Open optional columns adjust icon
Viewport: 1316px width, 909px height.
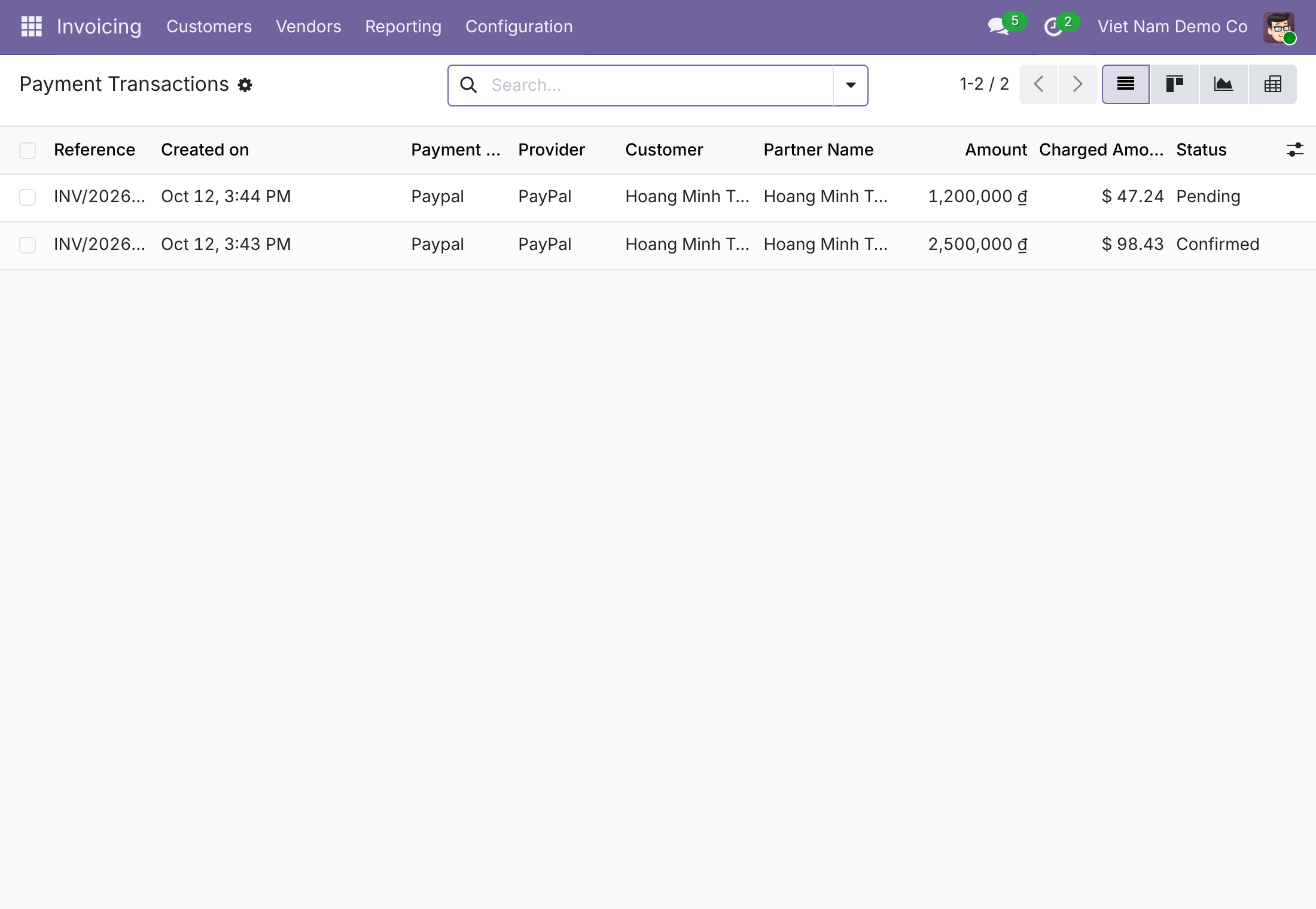(1294, 150)
